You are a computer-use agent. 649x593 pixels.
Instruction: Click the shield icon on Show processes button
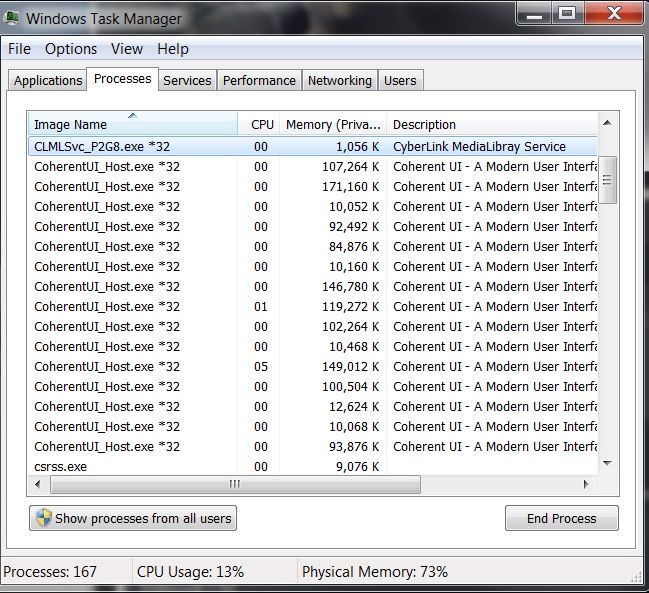43,518
